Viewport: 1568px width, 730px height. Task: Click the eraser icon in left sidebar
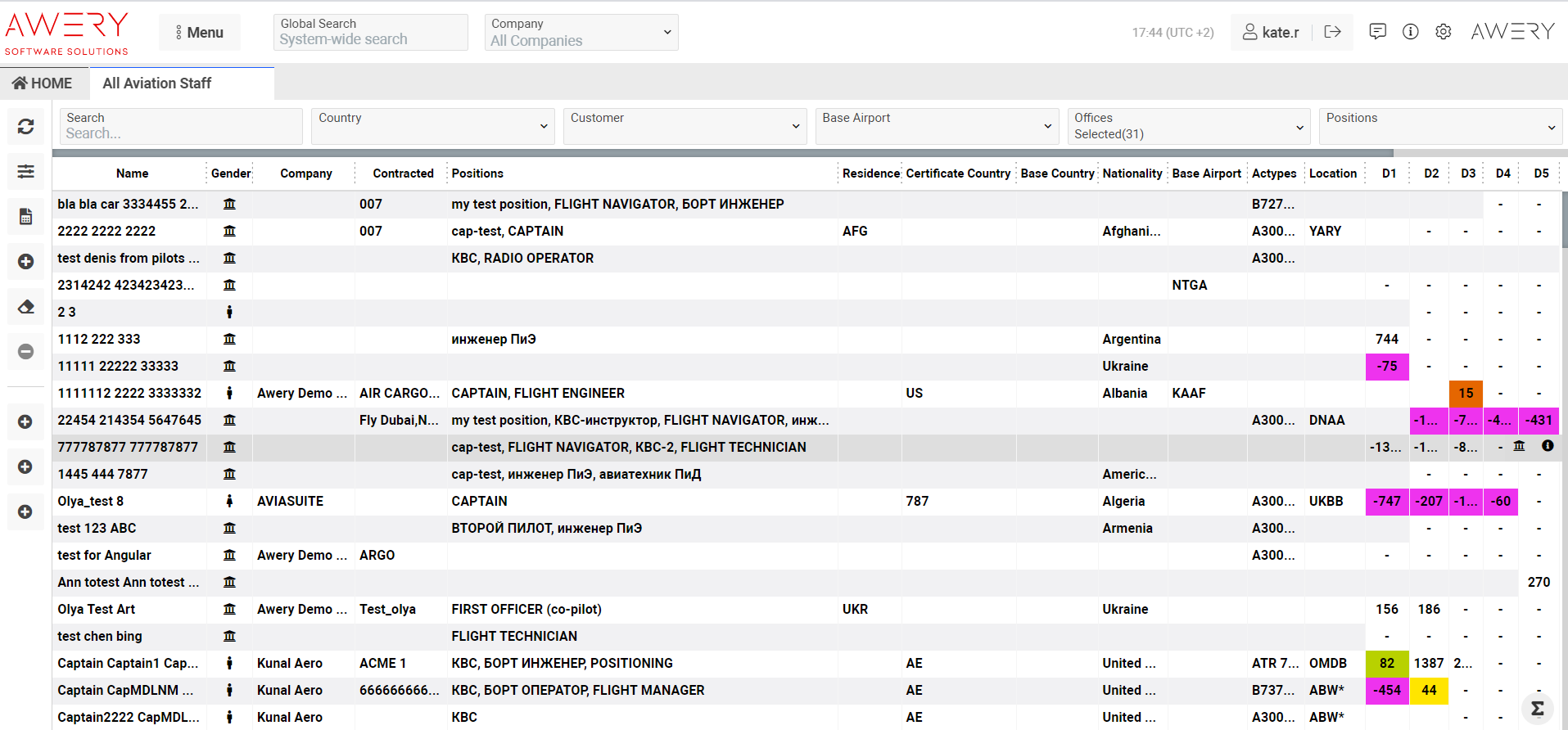(x=26, y=307)
